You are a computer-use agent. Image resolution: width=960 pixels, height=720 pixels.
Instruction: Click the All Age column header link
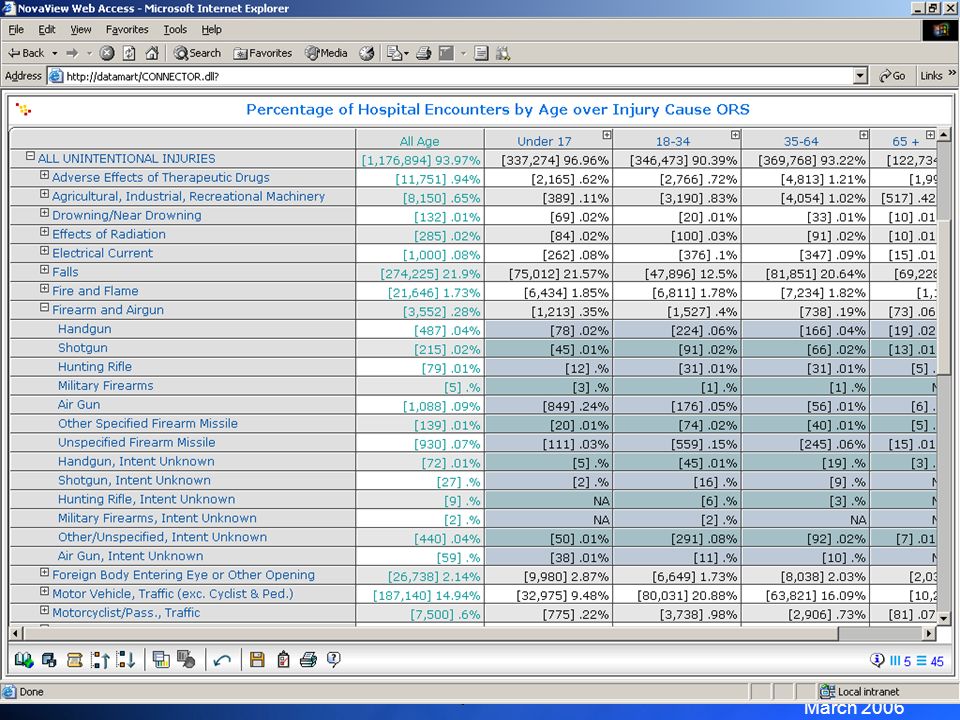pyautogui.click(x=419, y=141)
